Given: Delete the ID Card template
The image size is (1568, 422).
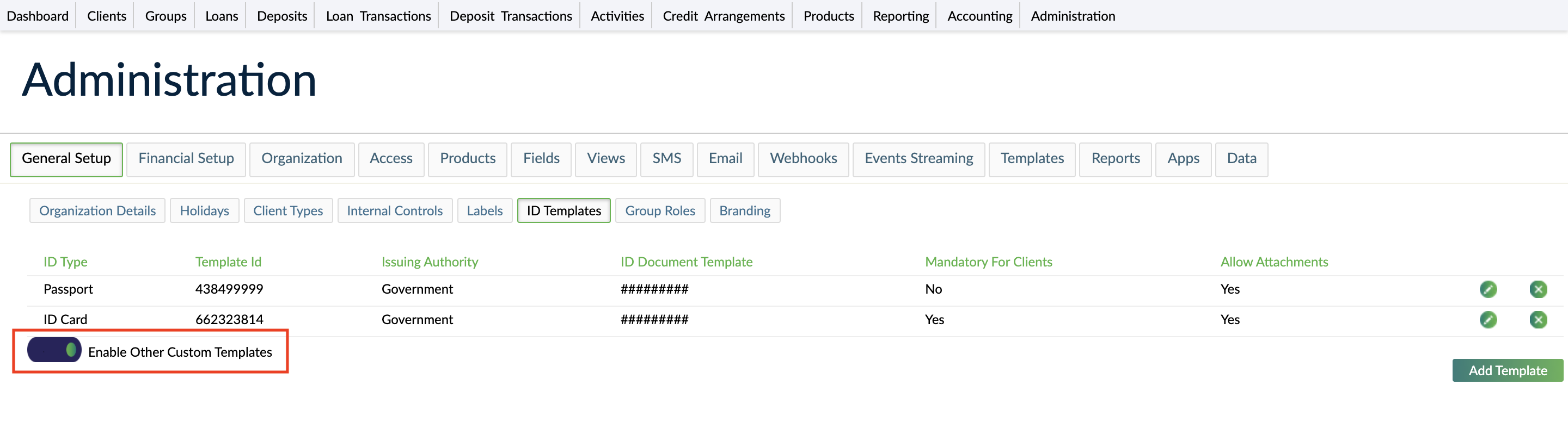Looking at the screenshot, I should (1538, 319).
